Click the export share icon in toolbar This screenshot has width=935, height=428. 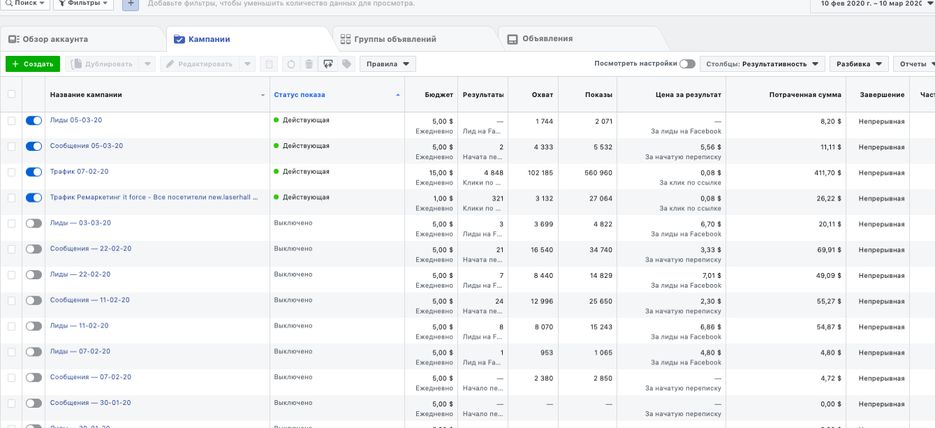[327, 64]
